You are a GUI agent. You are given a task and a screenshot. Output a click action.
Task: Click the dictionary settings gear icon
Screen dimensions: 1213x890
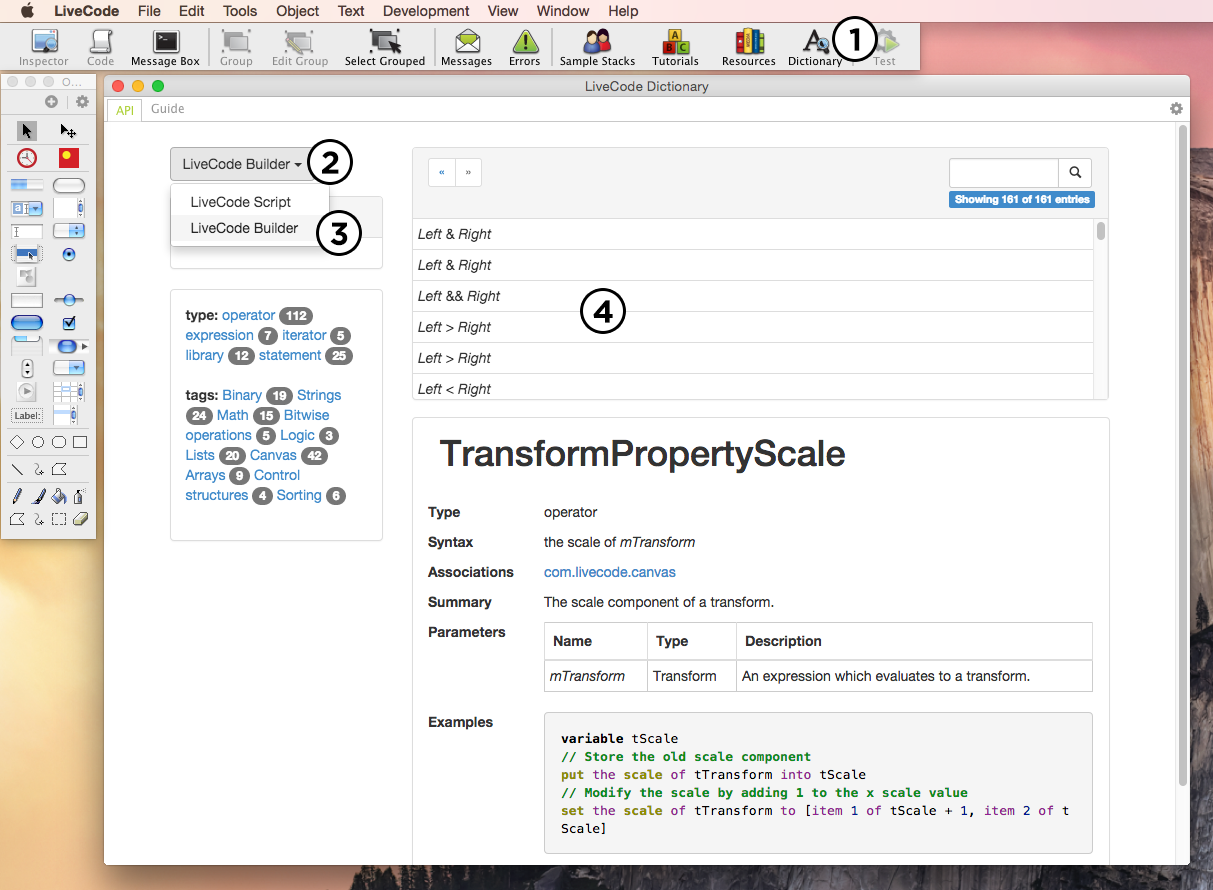(x=1176, y=109)
